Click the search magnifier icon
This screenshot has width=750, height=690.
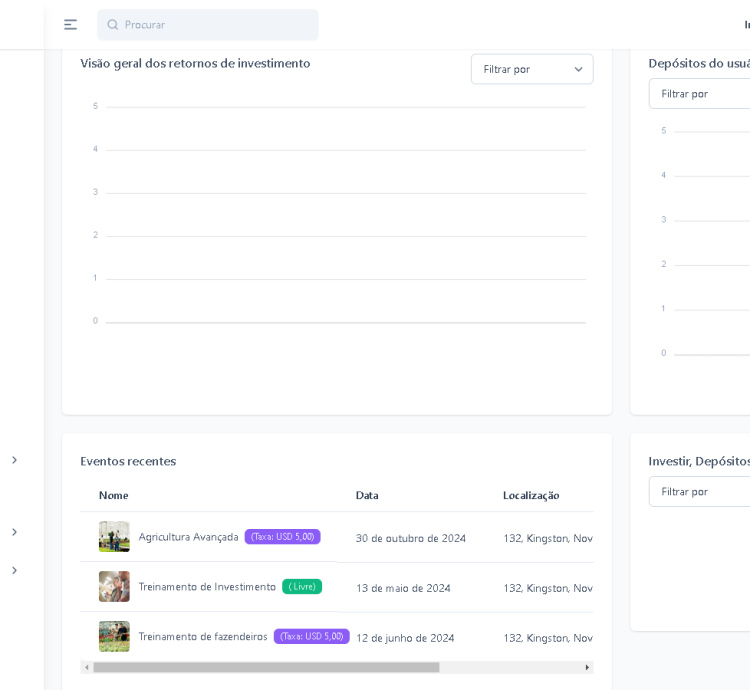[x=112, y=25]
